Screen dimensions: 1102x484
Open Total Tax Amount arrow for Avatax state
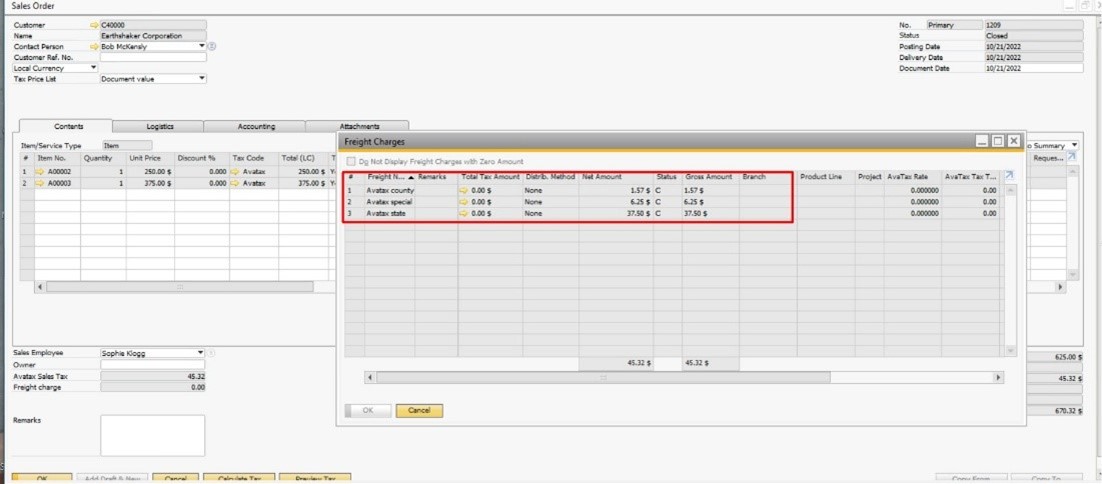click(x=464, y=213)
